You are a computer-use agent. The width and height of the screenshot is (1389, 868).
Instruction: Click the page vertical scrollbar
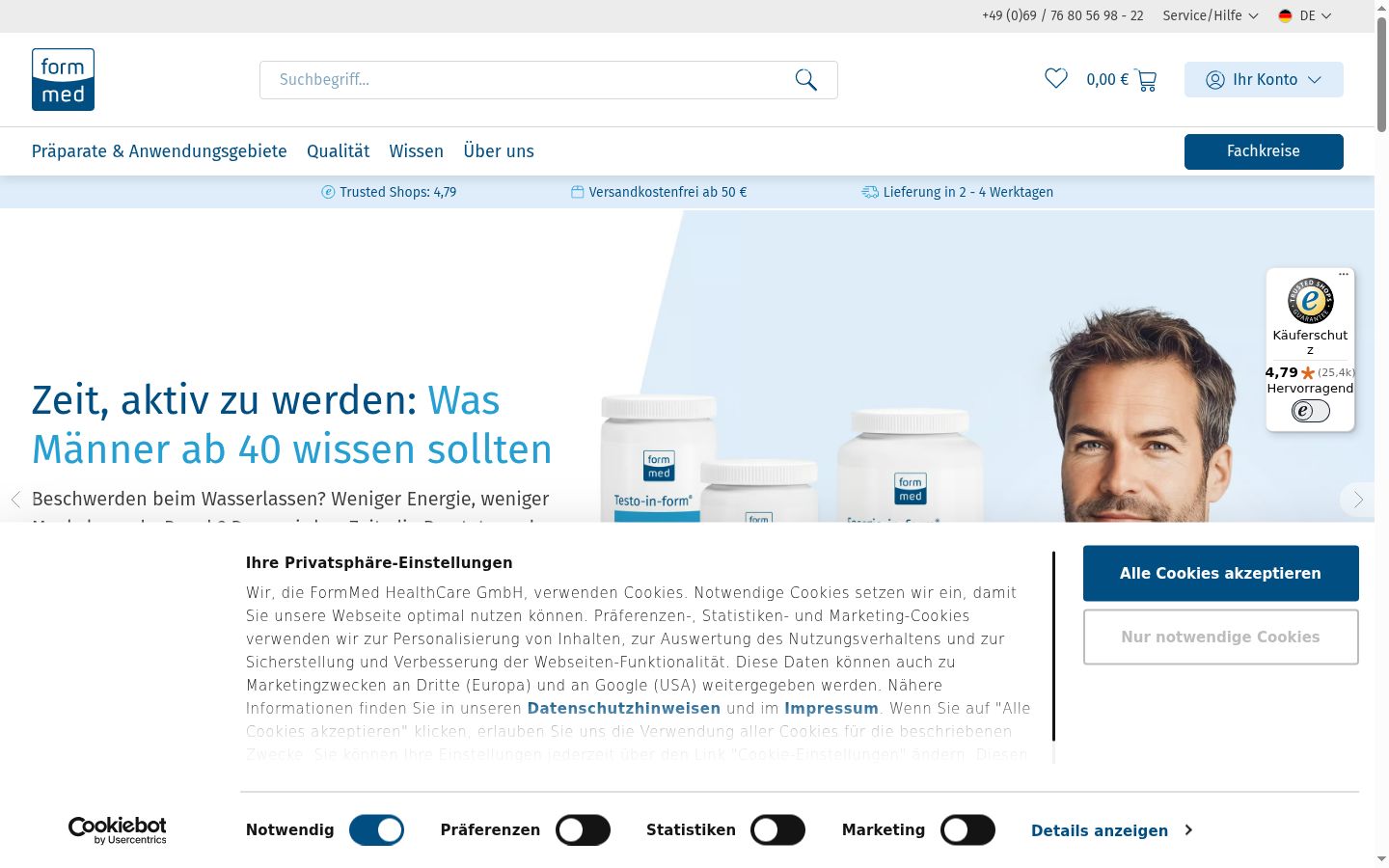coord(1381,75)
